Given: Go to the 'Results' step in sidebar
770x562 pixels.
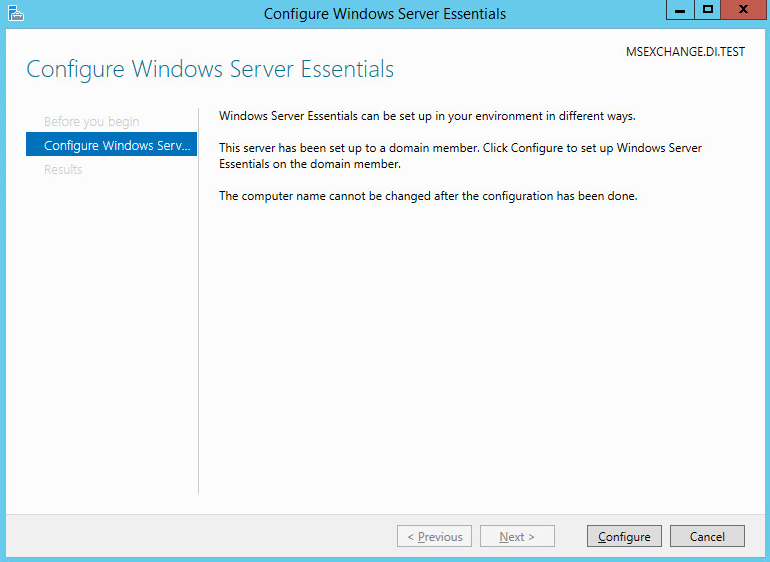Looking at the screenshot, I should (63, 170).
